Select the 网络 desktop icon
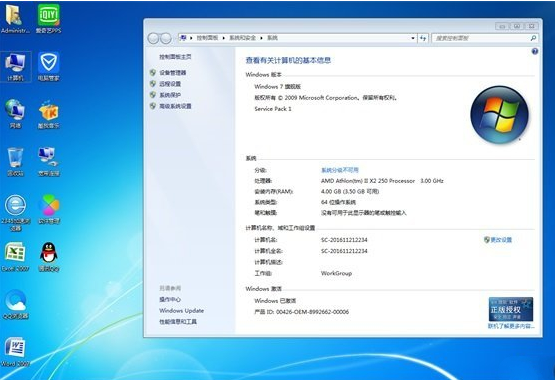 click(15, 114)
